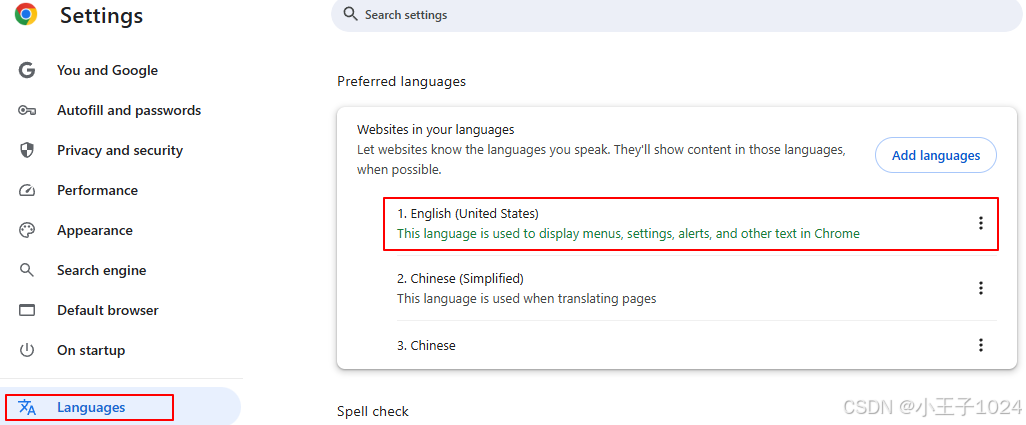Click the shield icon for Privacy
Viewport: 1026px width, 425px height.
point(26,150)
